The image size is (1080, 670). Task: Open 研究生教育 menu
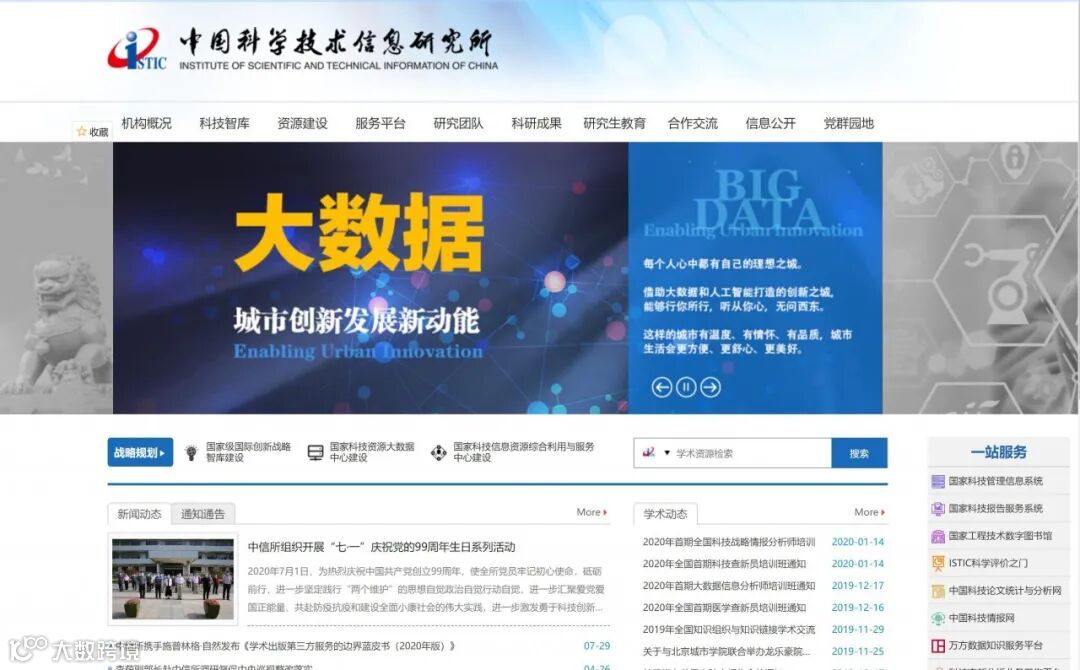coord(614,123)
